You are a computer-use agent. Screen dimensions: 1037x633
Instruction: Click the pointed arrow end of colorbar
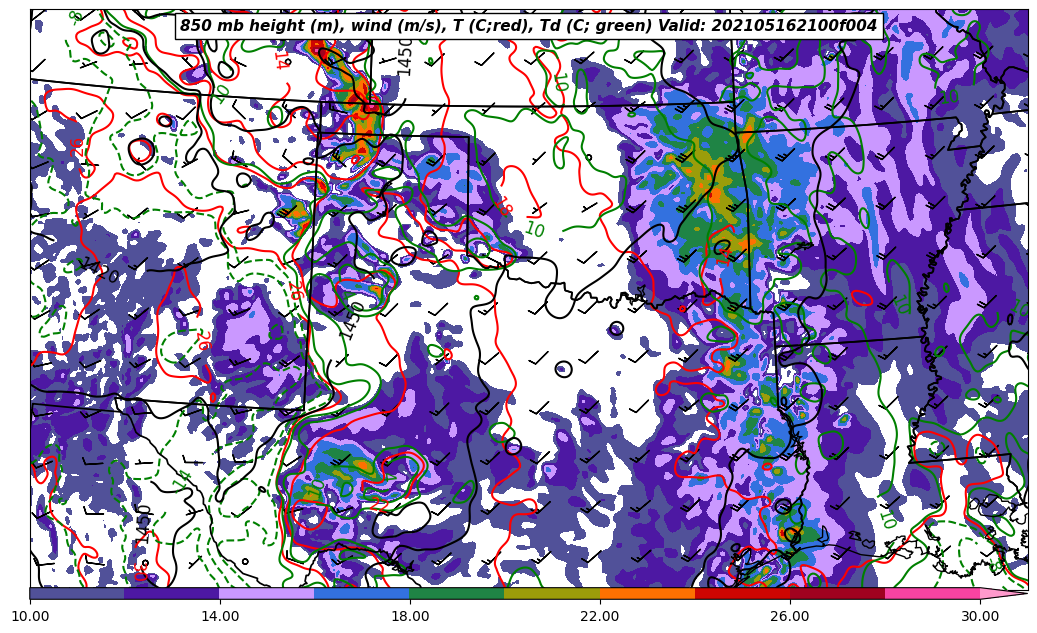coord(1004,593)
